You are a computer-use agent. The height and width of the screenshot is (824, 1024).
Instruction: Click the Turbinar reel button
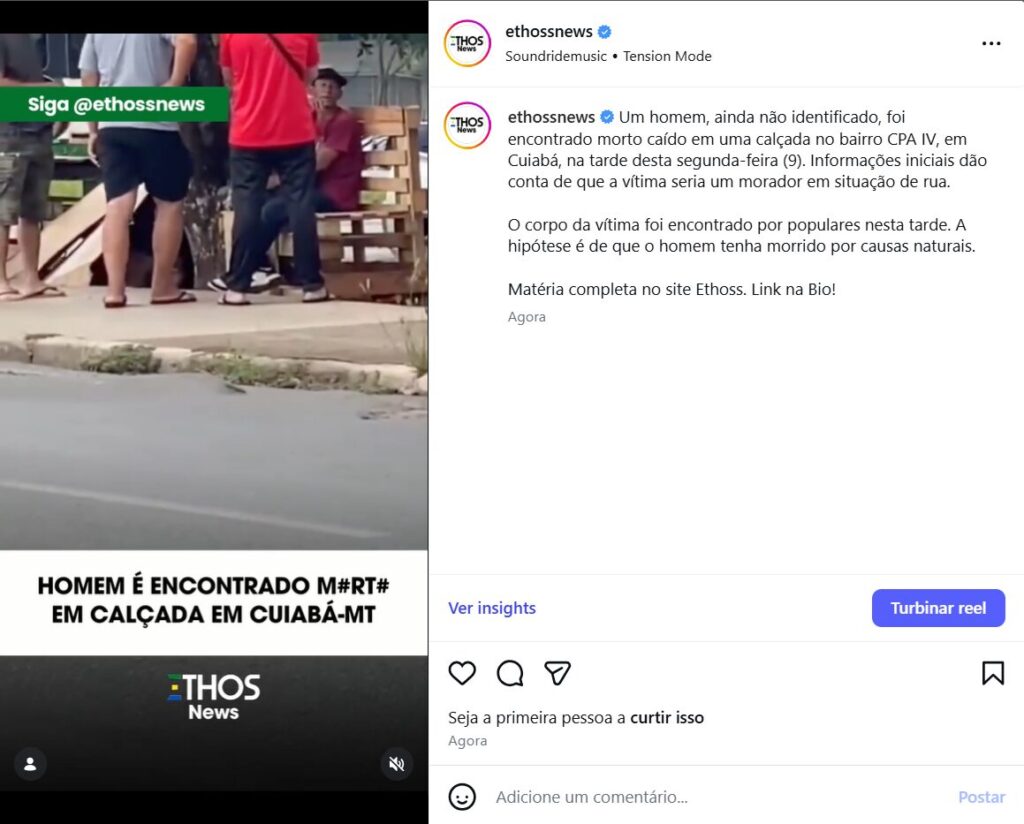coord(938,608)
